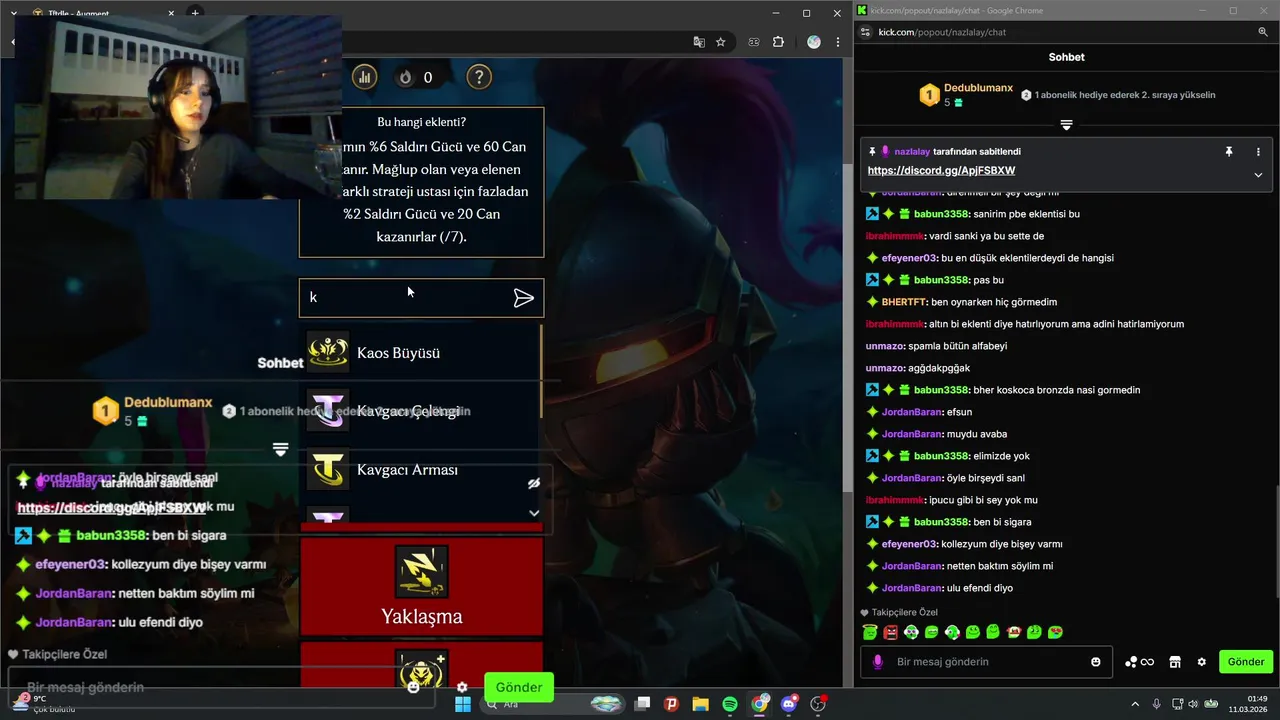Screen dimensions: 1280x720
Task: Expand overlay pinned message chevron
Action: coord(534,513)
